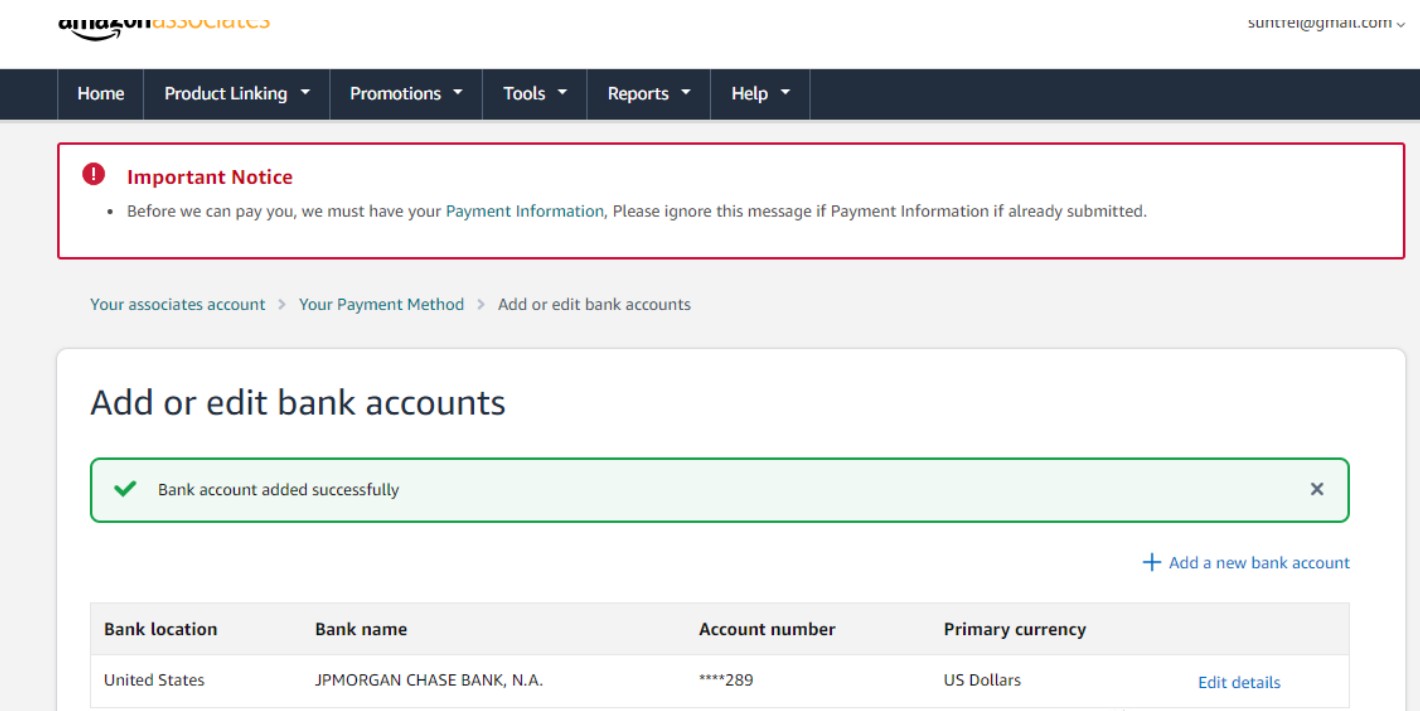This screenshot has height=711, width=1420.
Task: Click the Bank name column header
Action: click(x=361, y=629)
